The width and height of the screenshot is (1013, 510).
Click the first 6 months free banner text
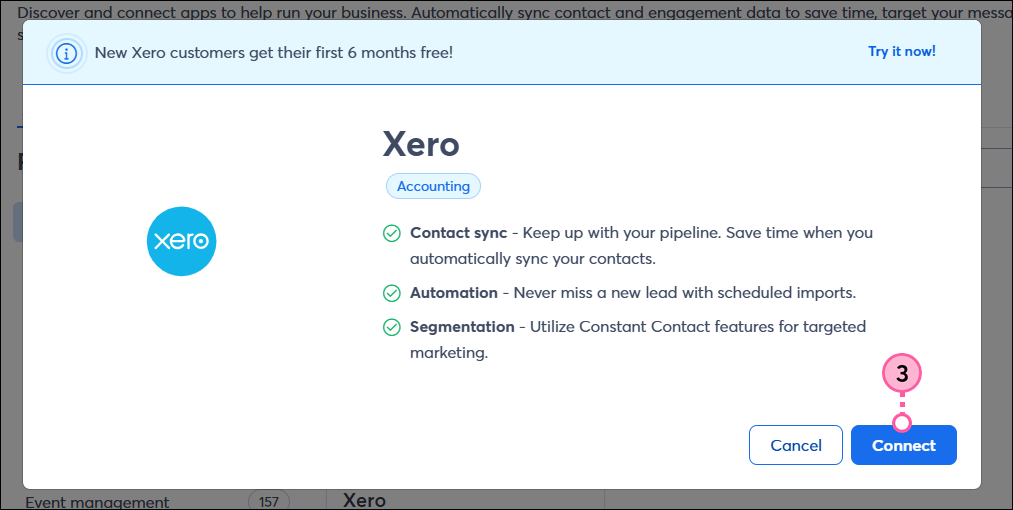point(274,53)
